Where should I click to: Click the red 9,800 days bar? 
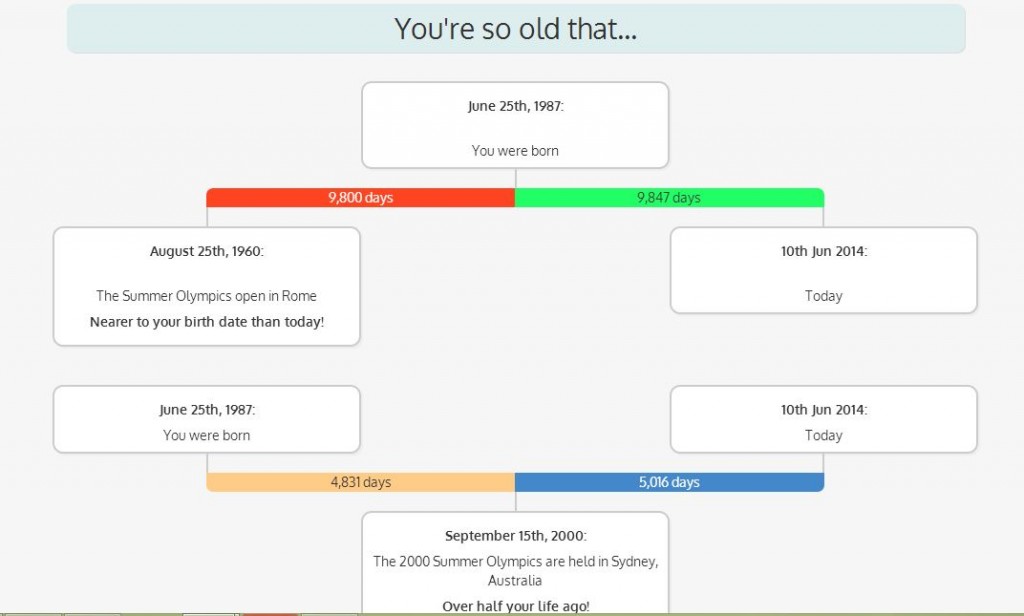click(x=360, y=198)
